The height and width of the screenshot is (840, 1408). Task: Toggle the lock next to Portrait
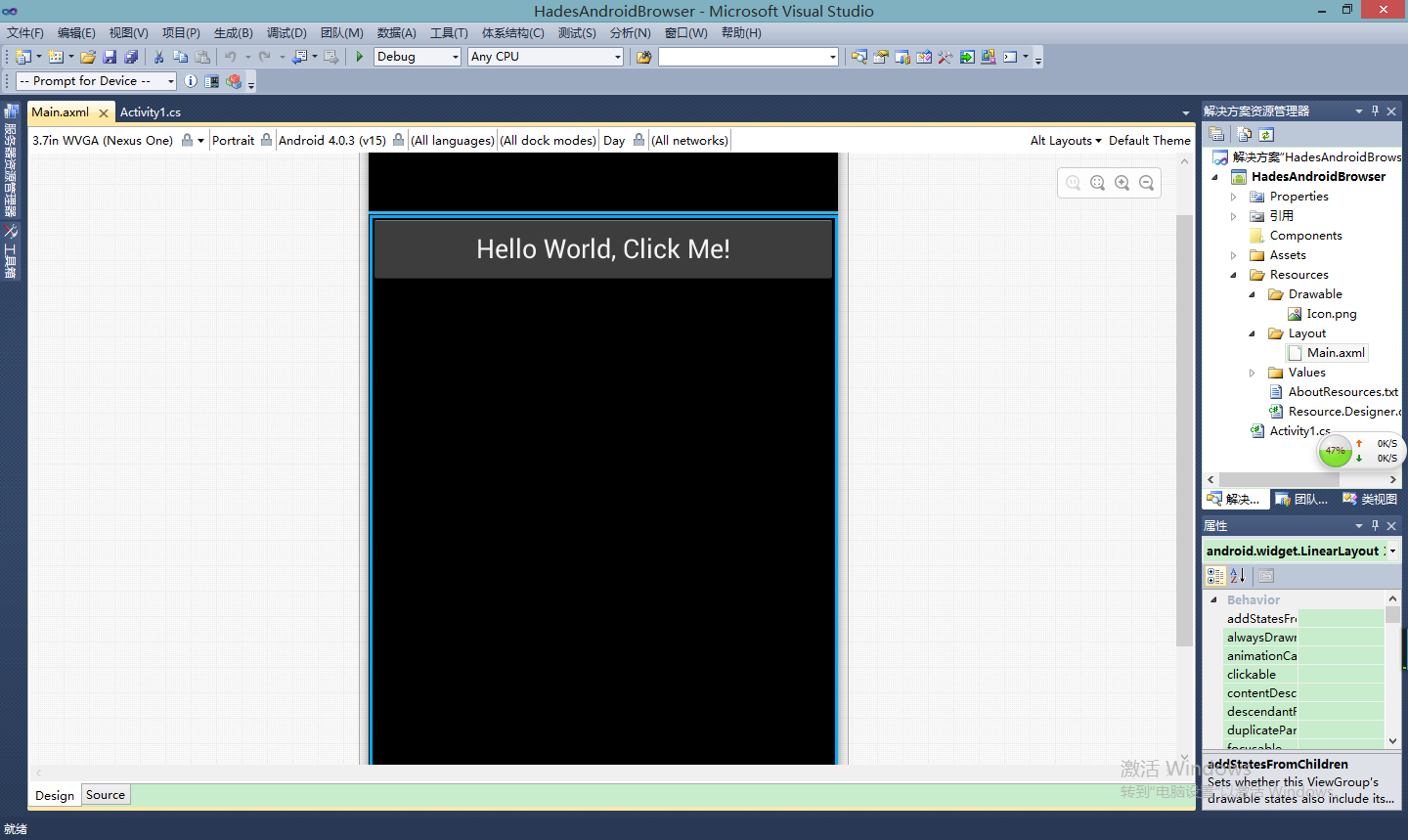266,140
